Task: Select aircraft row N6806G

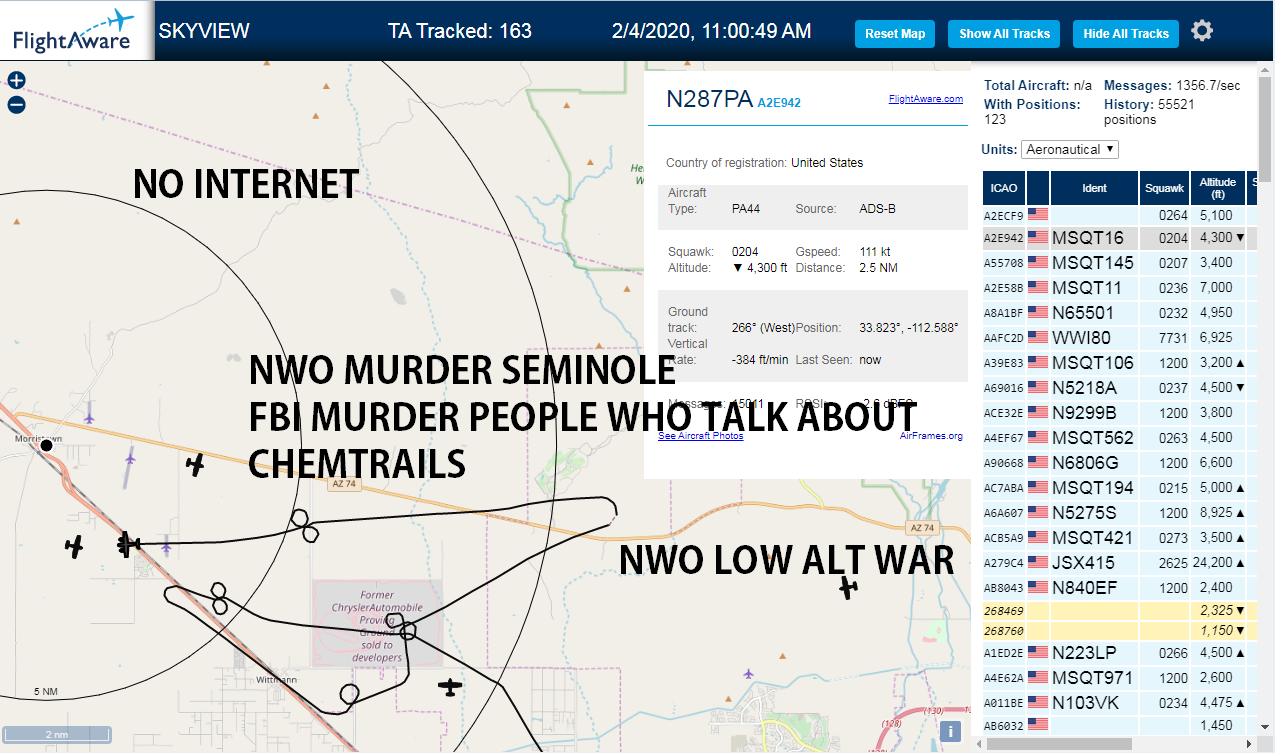Action: tap(1120, 463)
